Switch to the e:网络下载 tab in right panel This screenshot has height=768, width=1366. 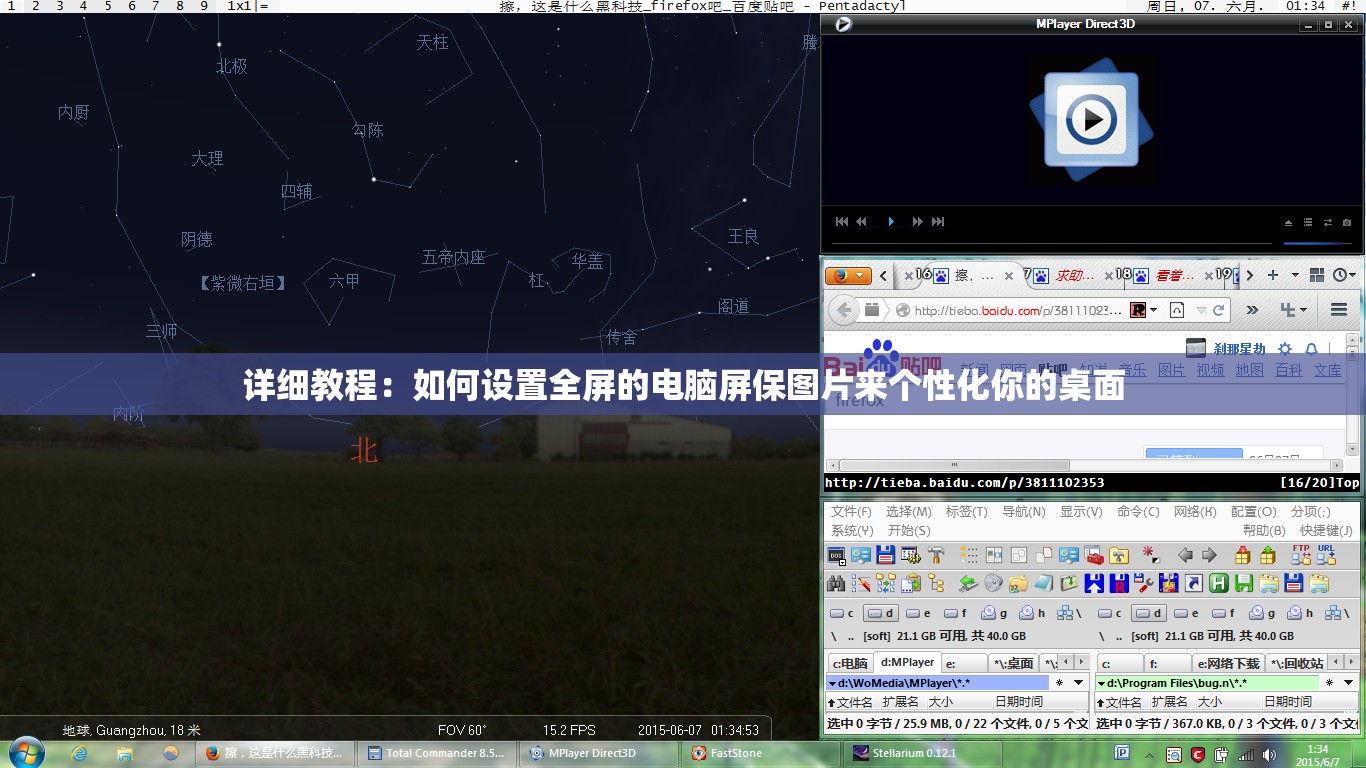(1228, 663)
